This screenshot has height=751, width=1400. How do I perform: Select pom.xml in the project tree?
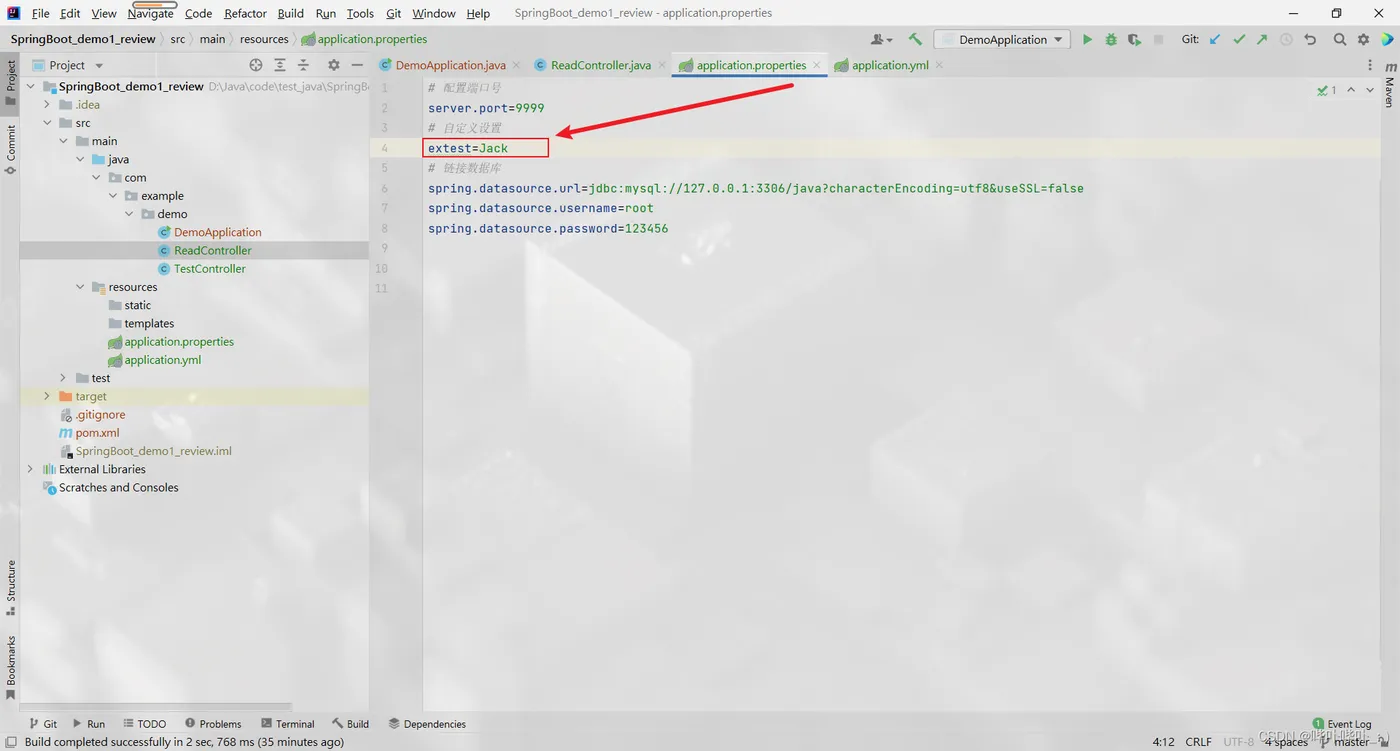pyautogui.click(x=98, y=433)
